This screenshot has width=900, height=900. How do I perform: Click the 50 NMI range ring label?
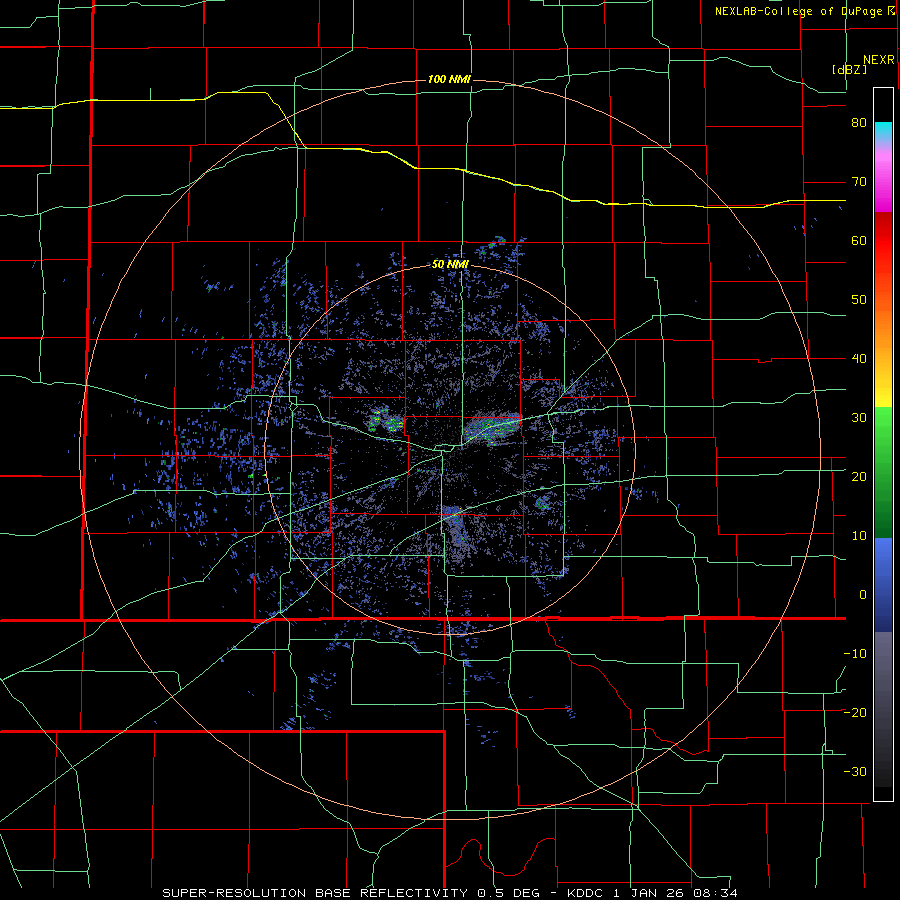pyautogui.click(x=450, y=264)
